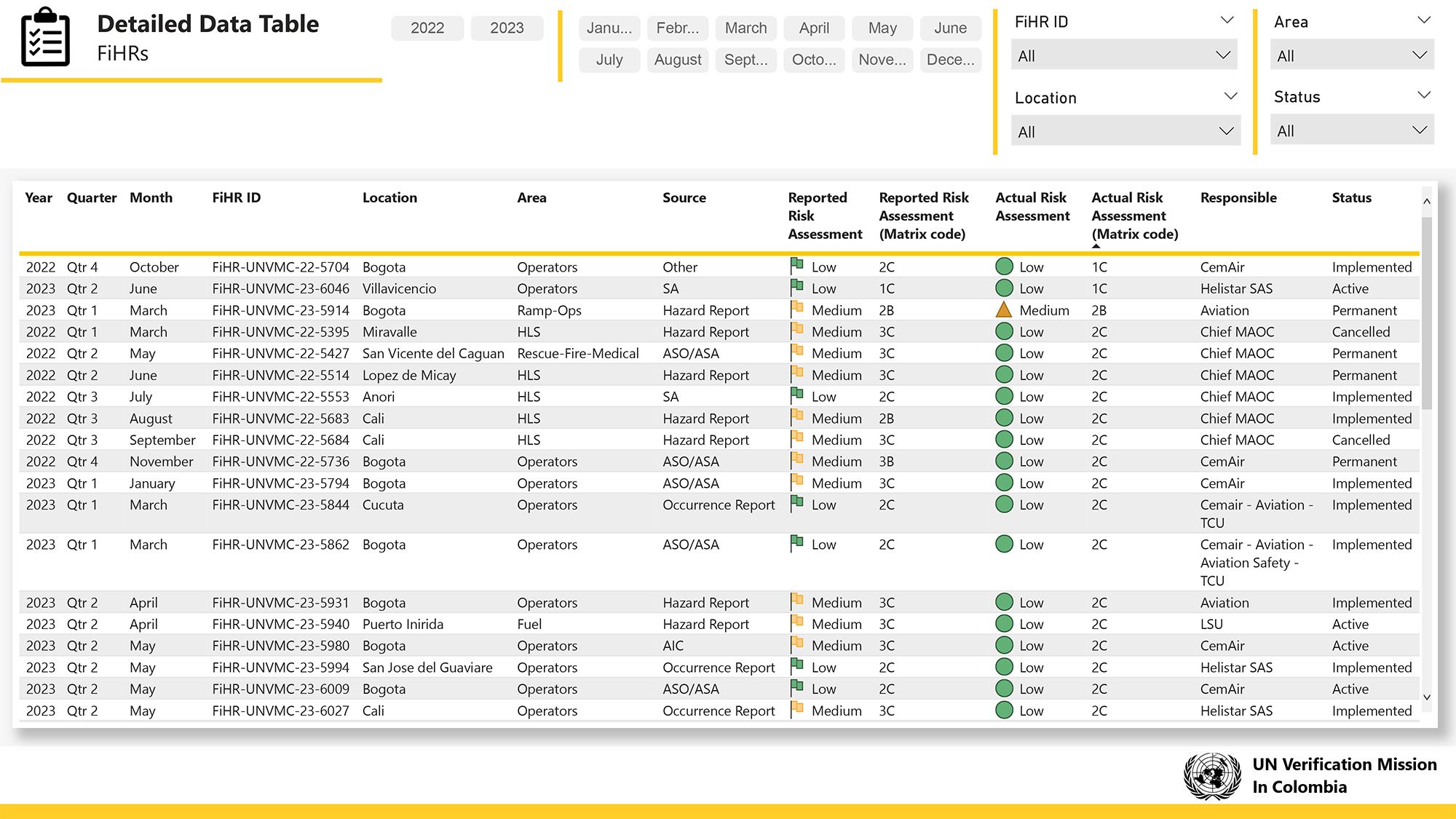Select the August month button
This screenshot has width=1456, height=819.
click(678, 60)
